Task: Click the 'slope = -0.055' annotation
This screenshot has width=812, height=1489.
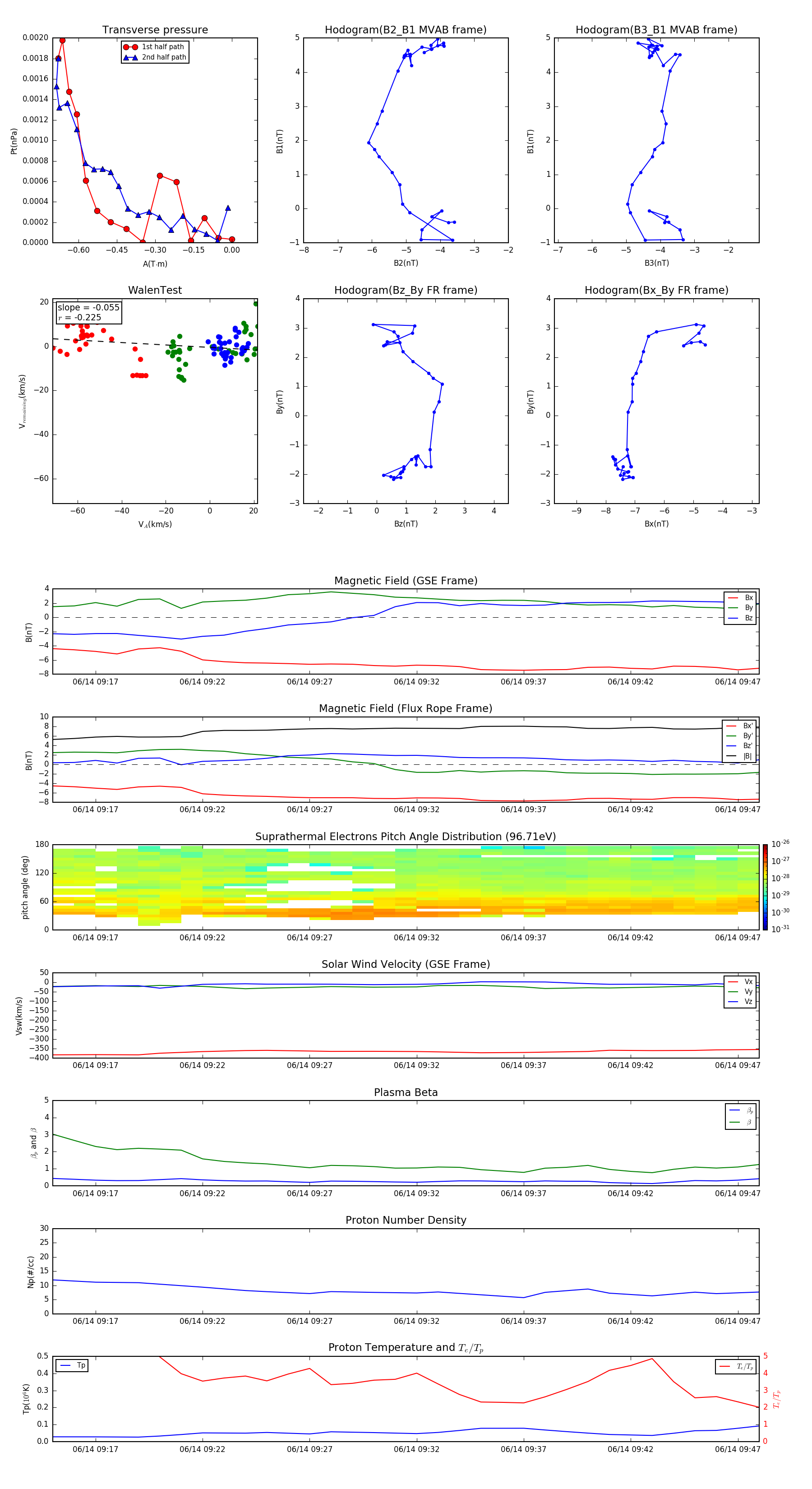Action: 88,308
